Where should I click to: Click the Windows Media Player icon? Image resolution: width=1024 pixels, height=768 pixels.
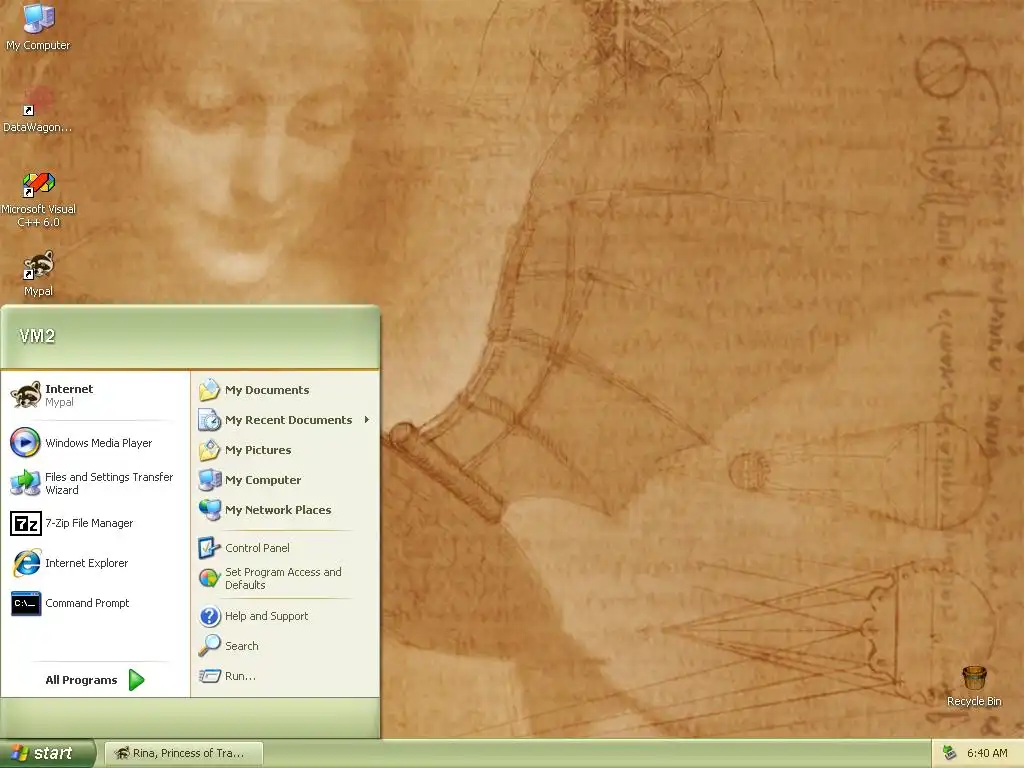click(25, 443)
